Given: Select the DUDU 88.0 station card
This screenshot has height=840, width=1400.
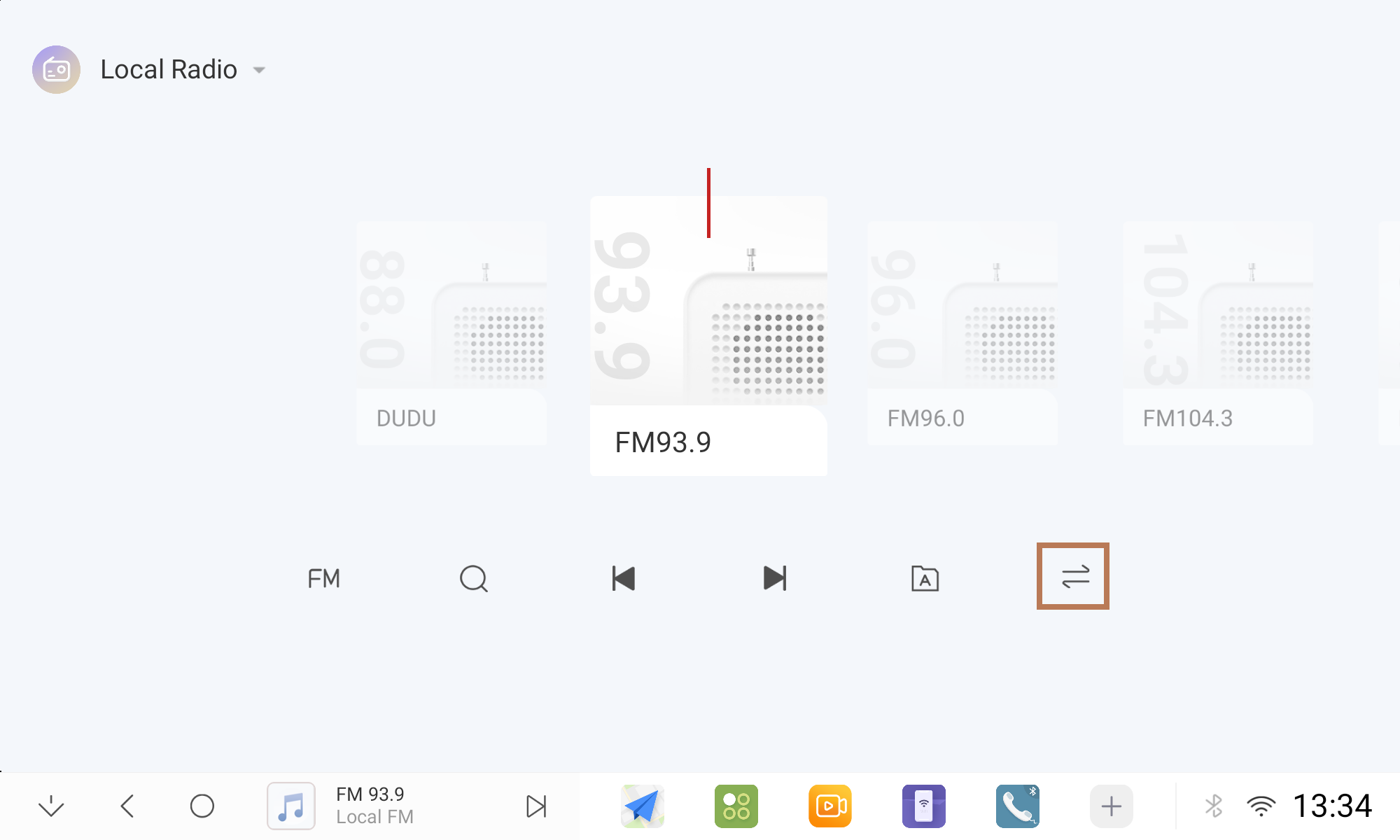Looking at the screenshot, I should [x=451, y=333].
